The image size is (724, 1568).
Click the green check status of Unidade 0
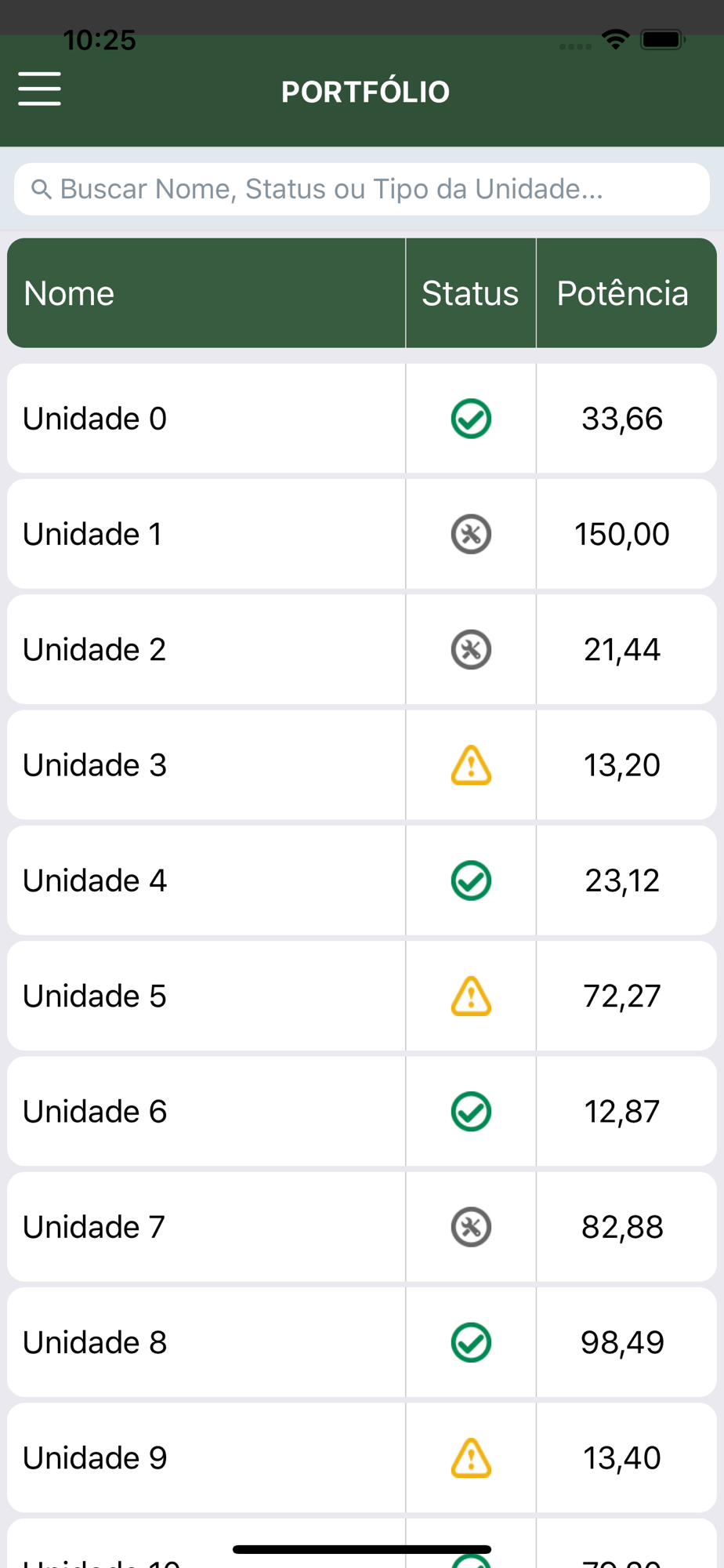tap(471, 419)
